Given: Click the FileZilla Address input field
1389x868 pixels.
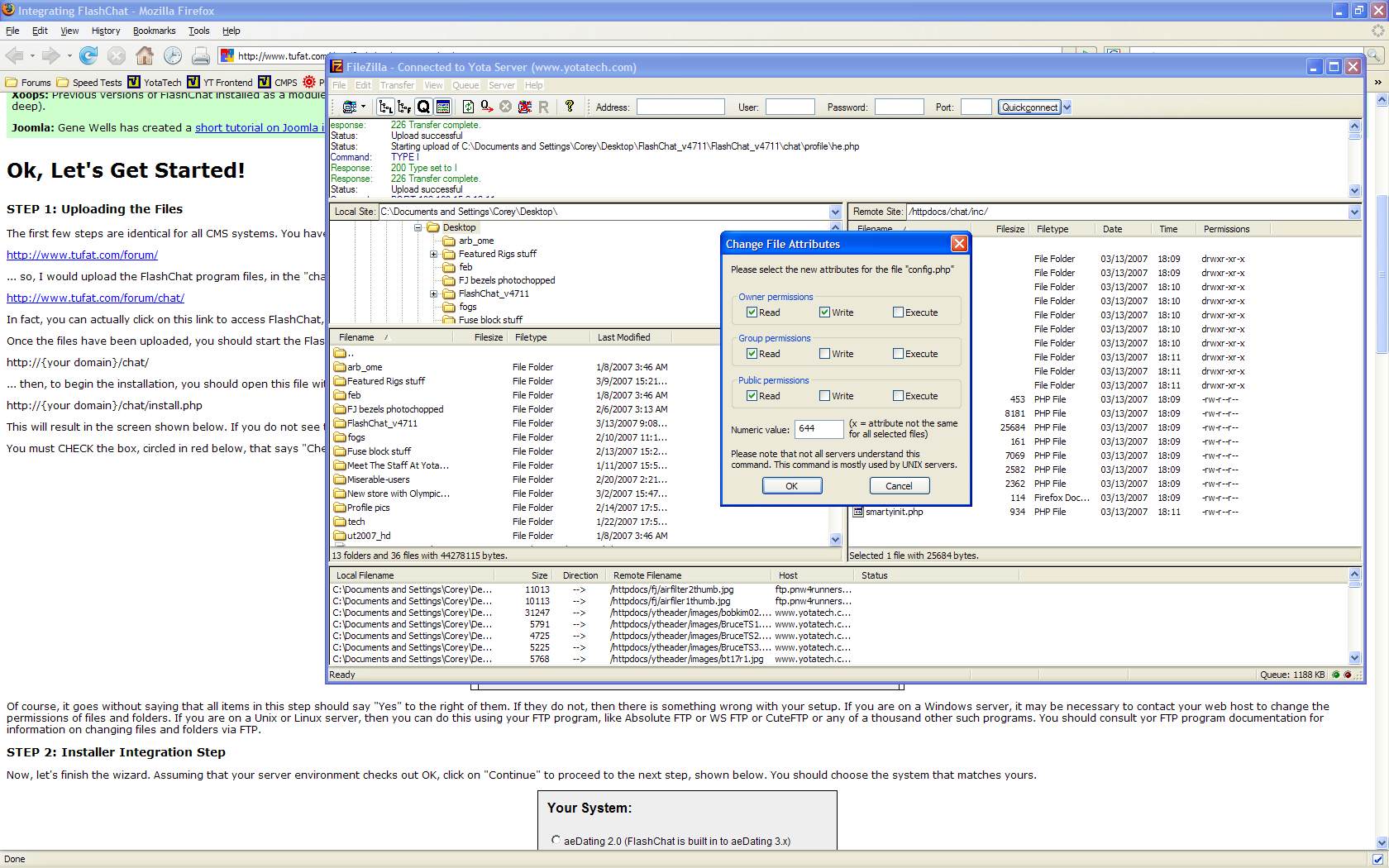Looking at the screenshot, I should pyautogui.click(x=680, y=107).
